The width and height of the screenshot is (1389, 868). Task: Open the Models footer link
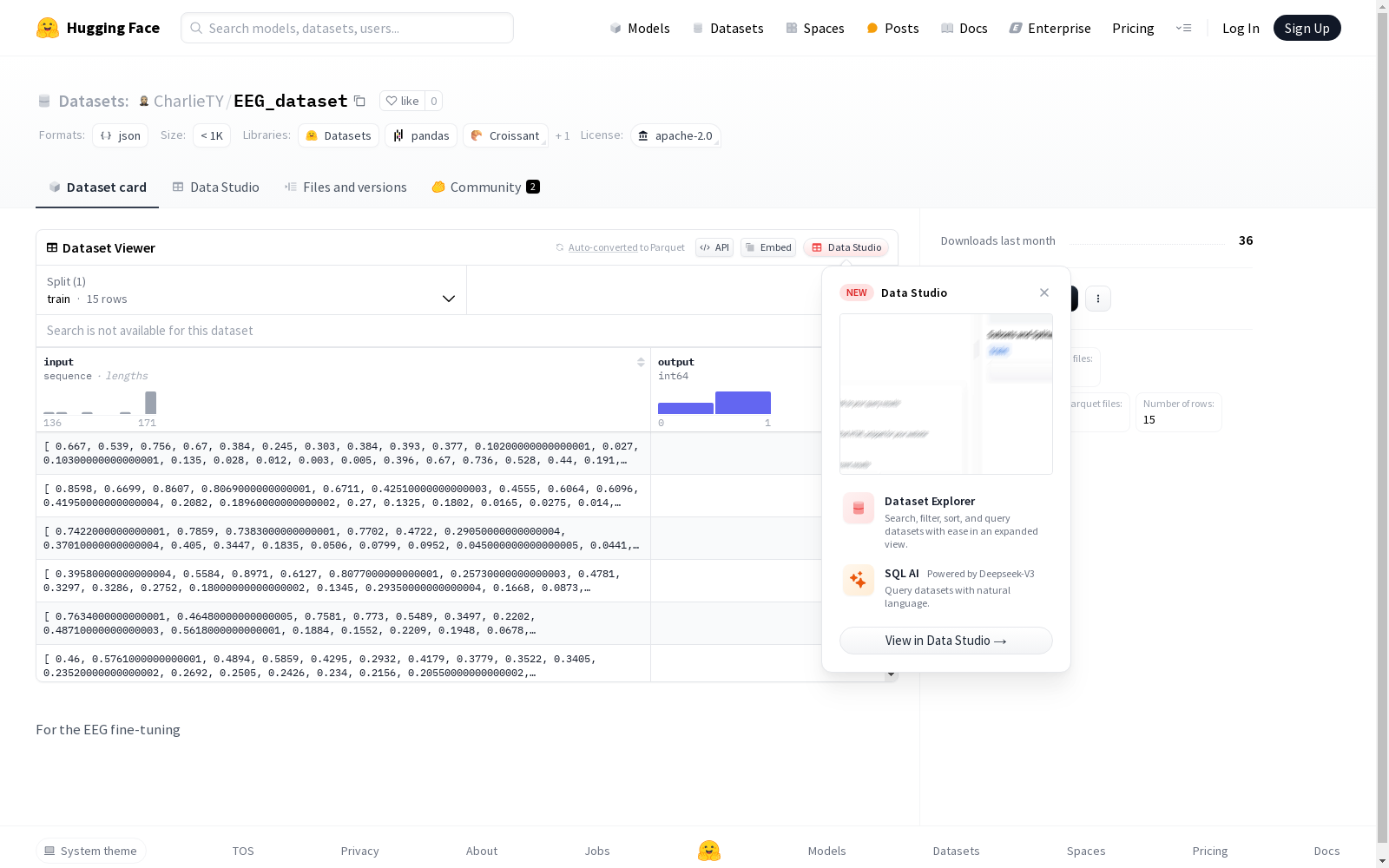pos(827,851)
